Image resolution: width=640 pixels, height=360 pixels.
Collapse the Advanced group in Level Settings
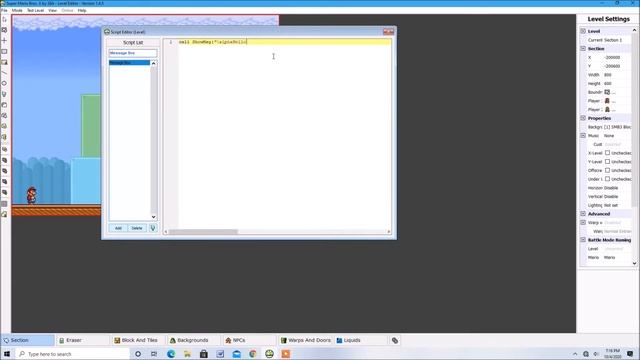583,213
